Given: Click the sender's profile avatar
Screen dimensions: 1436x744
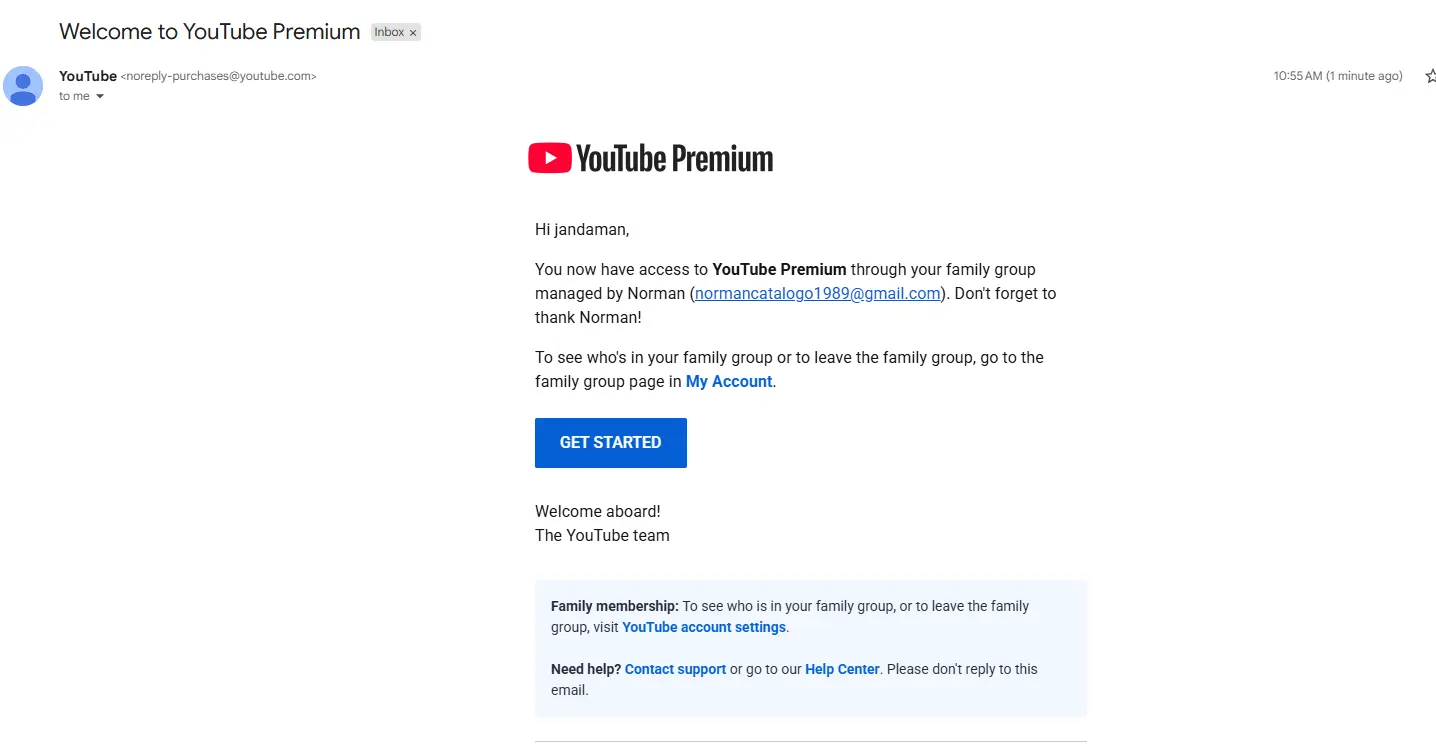Looking at the screenshot, I should pos(23,86).
